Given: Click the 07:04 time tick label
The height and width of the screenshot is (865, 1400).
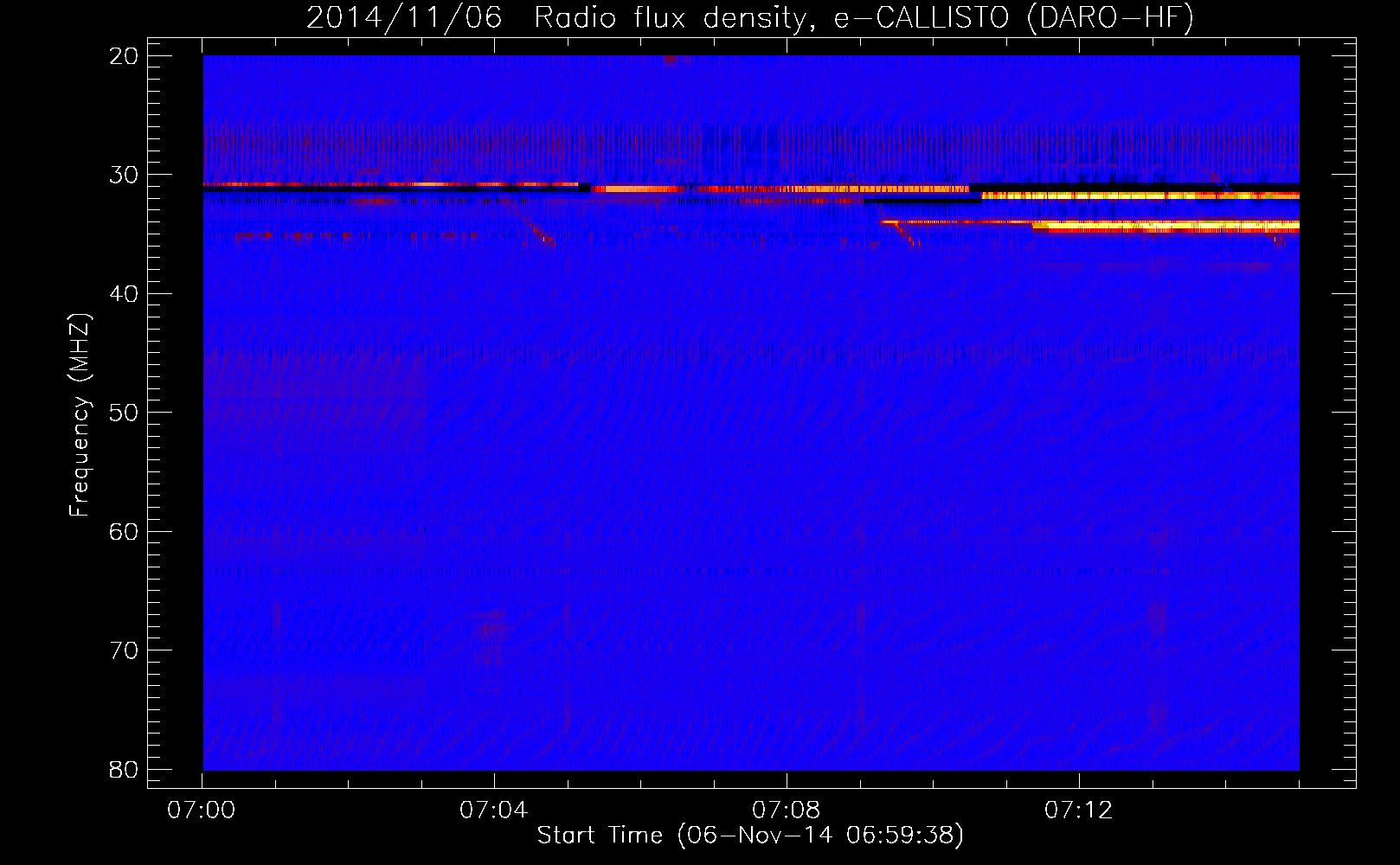Looking at the screenshot, I should (x=493, y=811).
